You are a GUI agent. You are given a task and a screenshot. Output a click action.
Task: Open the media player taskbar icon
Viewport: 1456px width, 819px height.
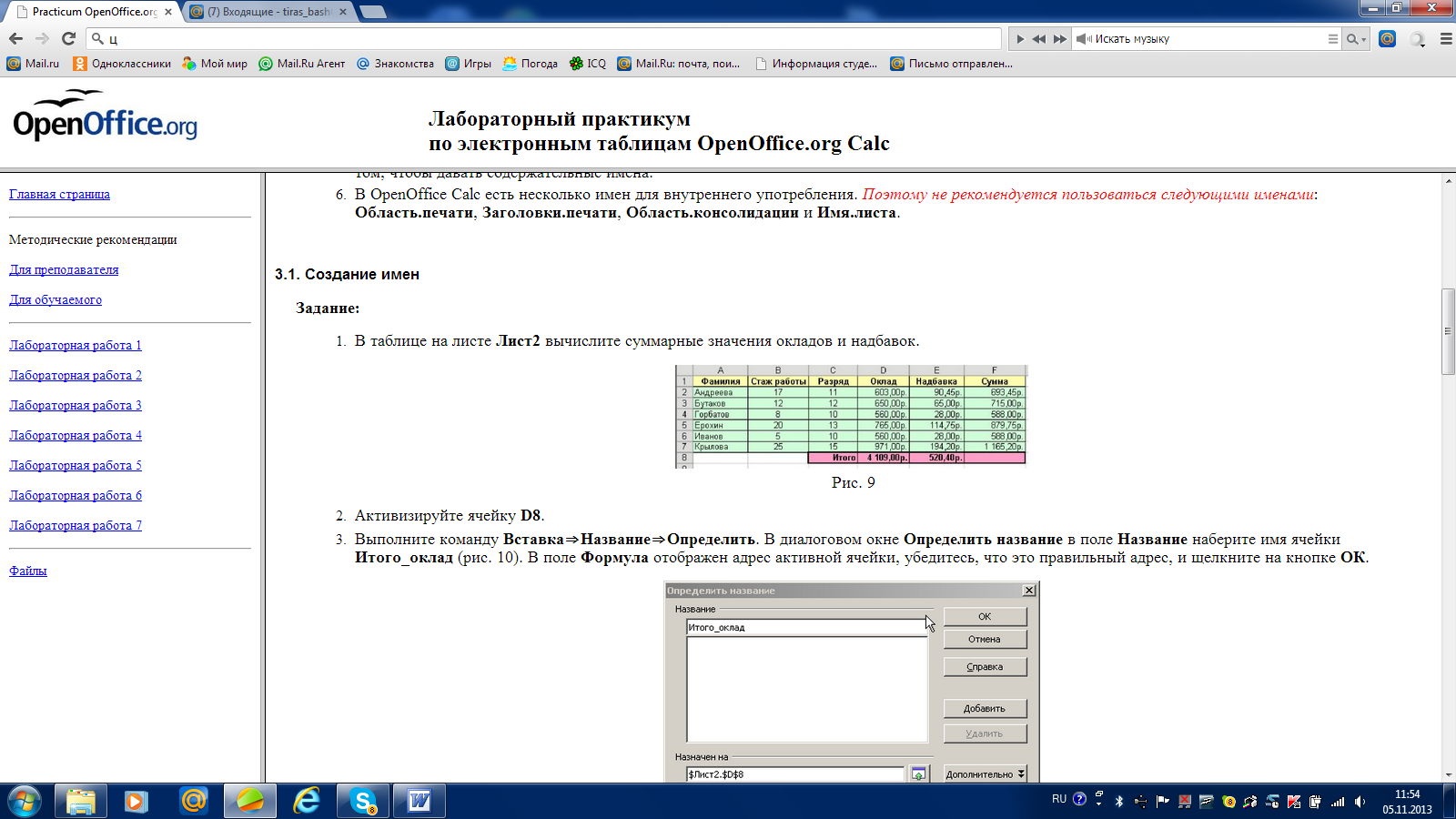click(136, 802)
